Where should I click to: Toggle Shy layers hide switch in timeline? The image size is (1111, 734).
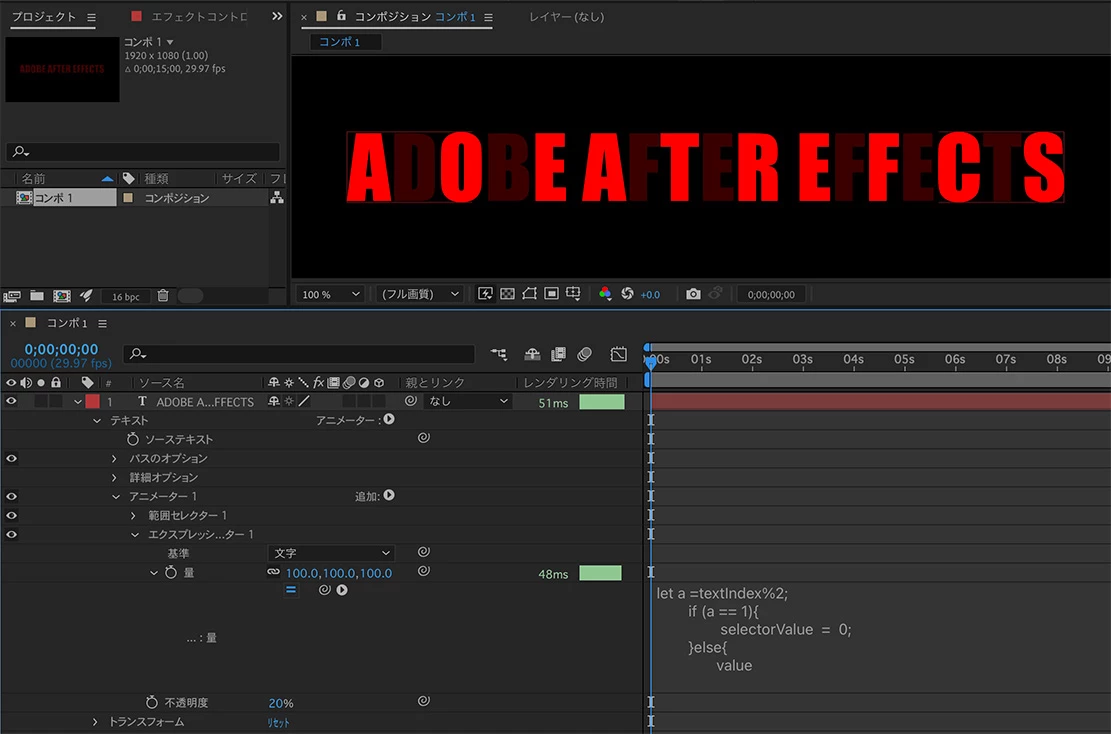point(532,354)
